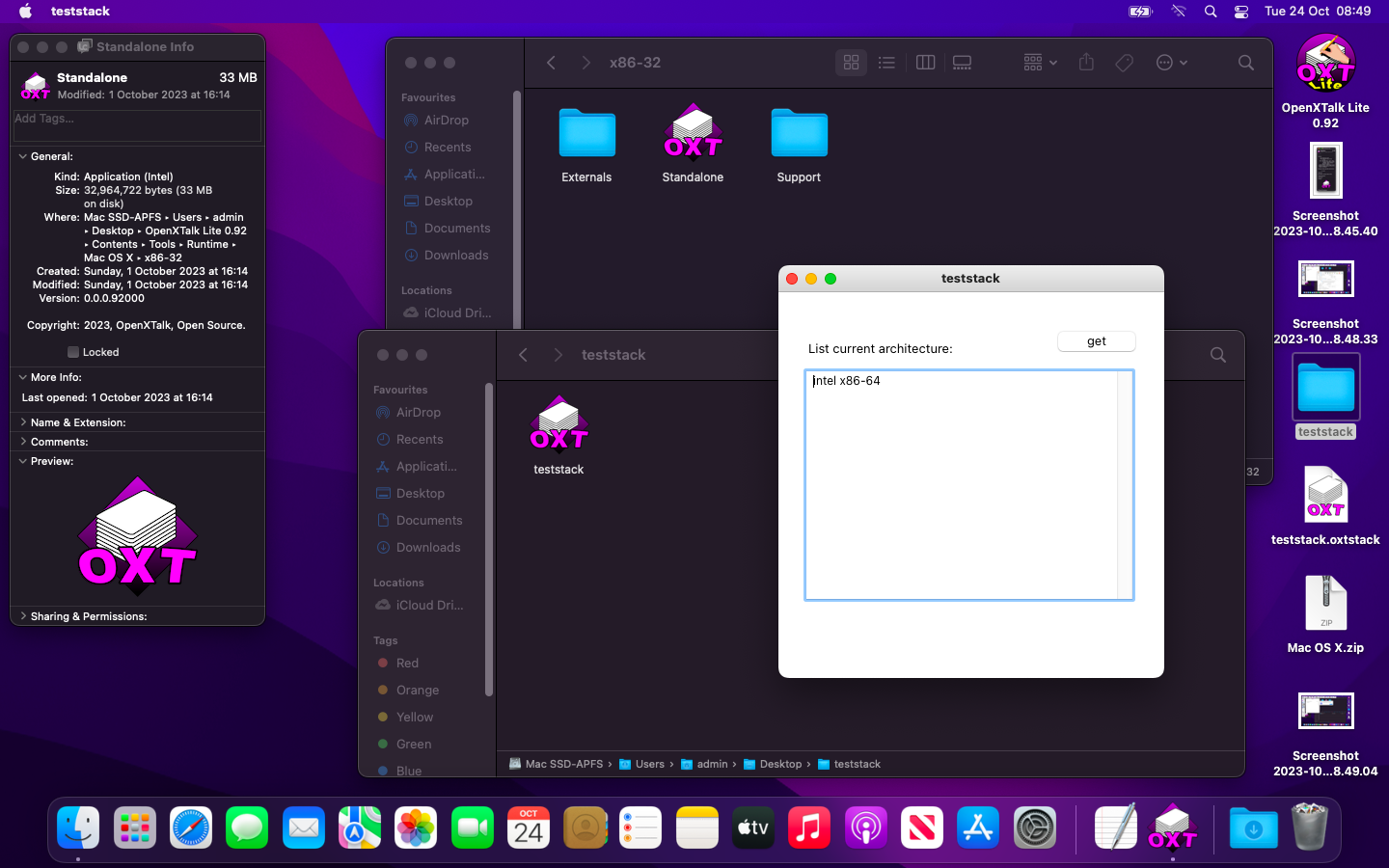Go forward in the x86-32 Finder window
The image size is (1389, 868).
tap(586, 63)
